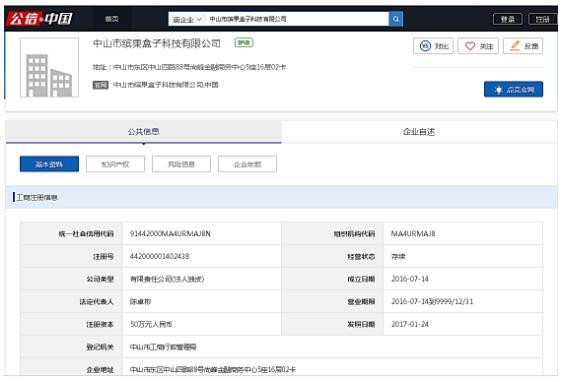Screen dimensions: 562x382
Task: Click the 公信中国 site logo
Action: click(40, 19)
